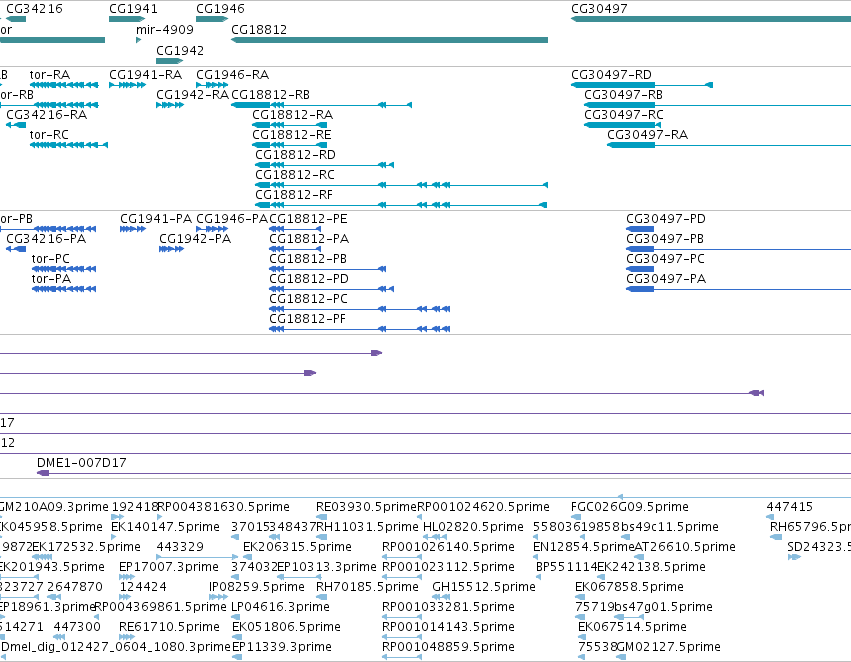
Task: Select the CG1946 gene feature
Action: point(212,19)
